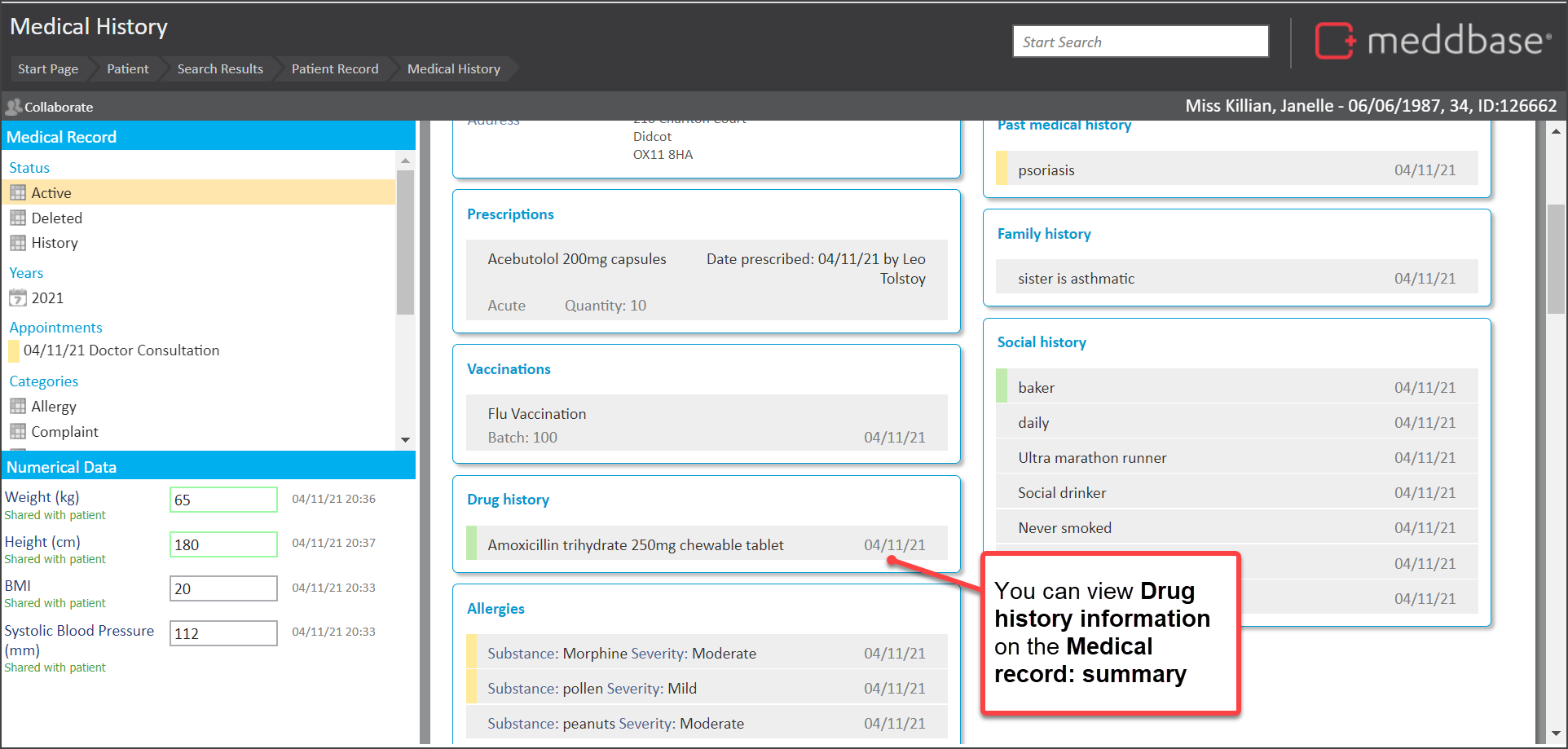Select the psoriasis past medical history entry
Viewport: 1568px width, 749px height.
[1046, 170]
